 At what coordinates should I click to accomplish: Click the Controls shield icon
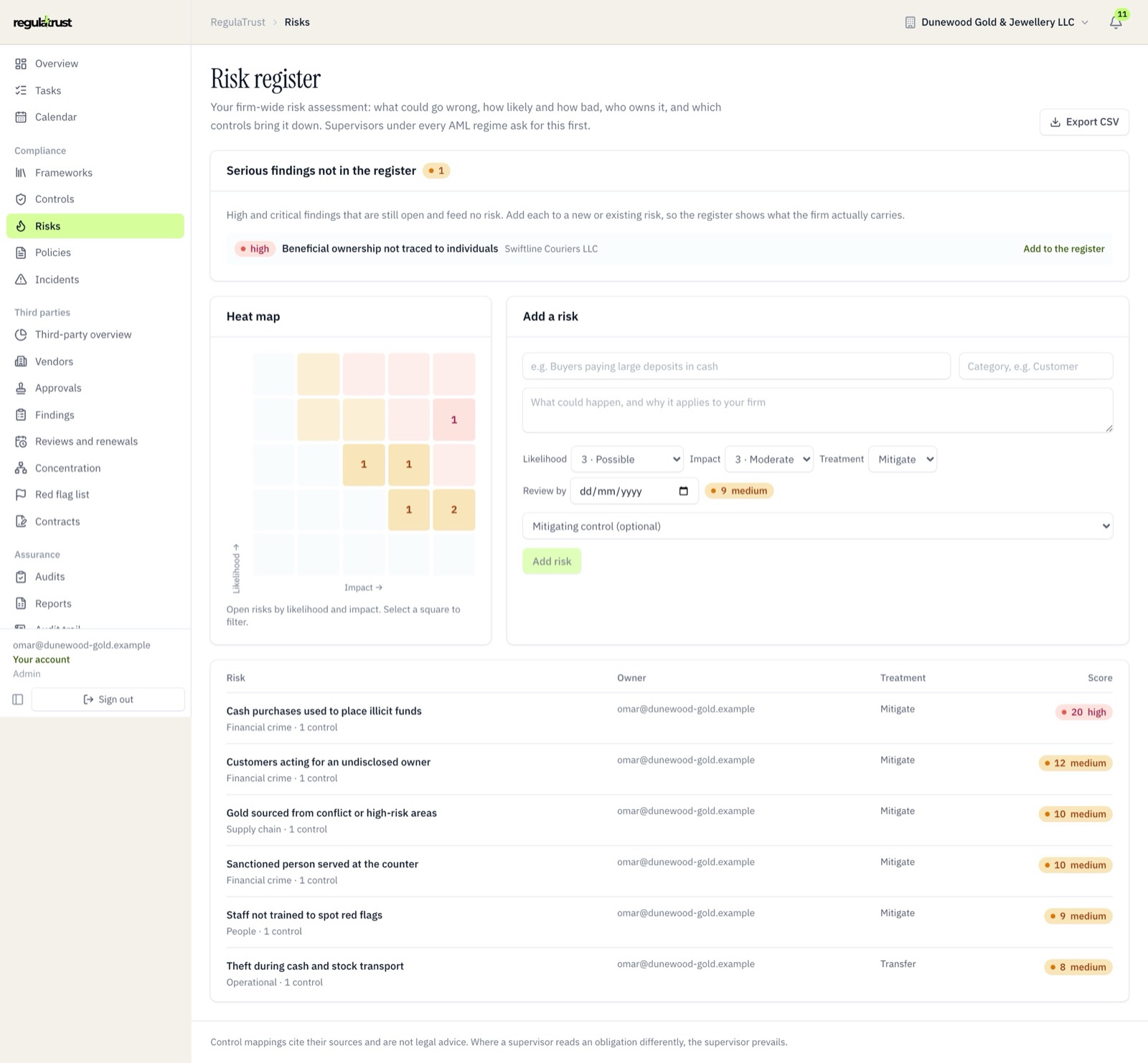pos(21,199)
